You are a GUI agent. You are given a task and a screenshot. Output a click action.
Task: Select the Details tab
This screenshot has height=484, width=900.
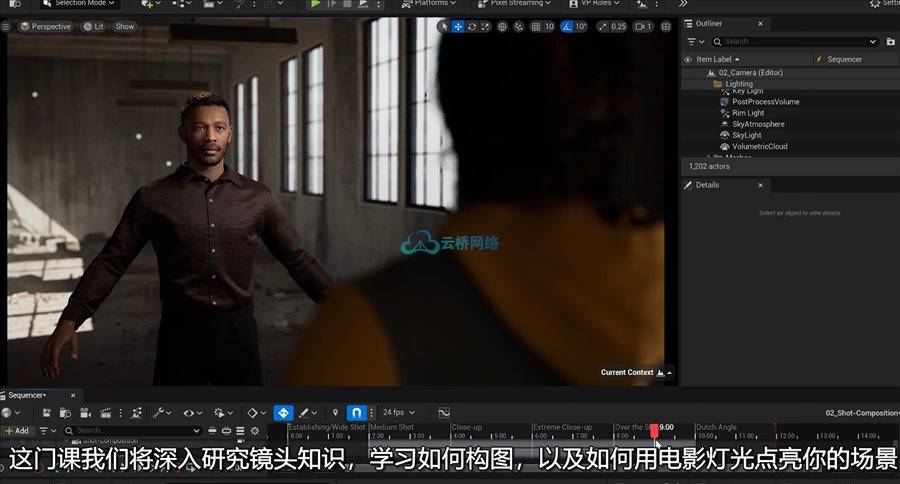click(707, 185)
